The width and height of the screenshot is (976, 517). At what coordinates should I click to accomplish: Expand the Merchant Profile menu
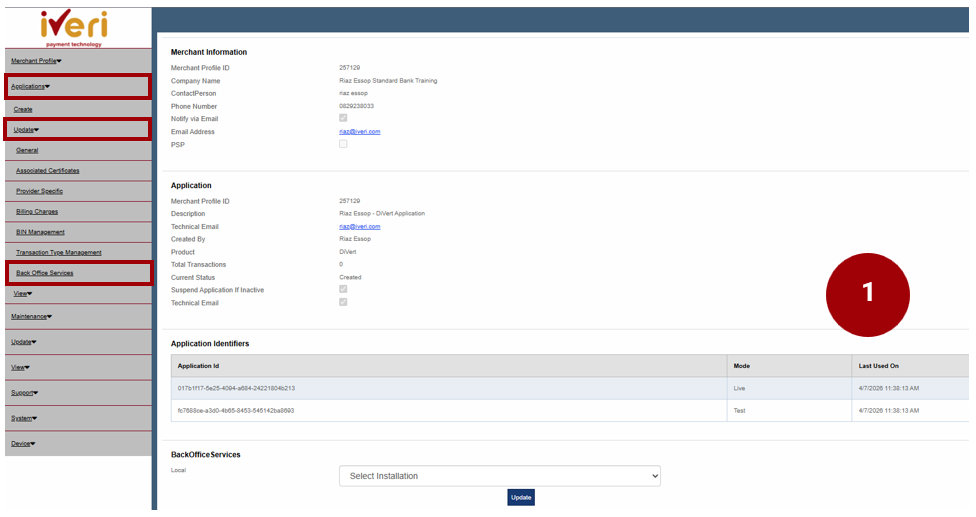pos(36,61)
